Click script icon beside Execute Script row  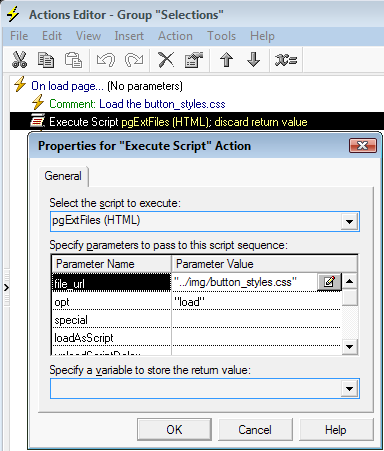tap(37, 121)
